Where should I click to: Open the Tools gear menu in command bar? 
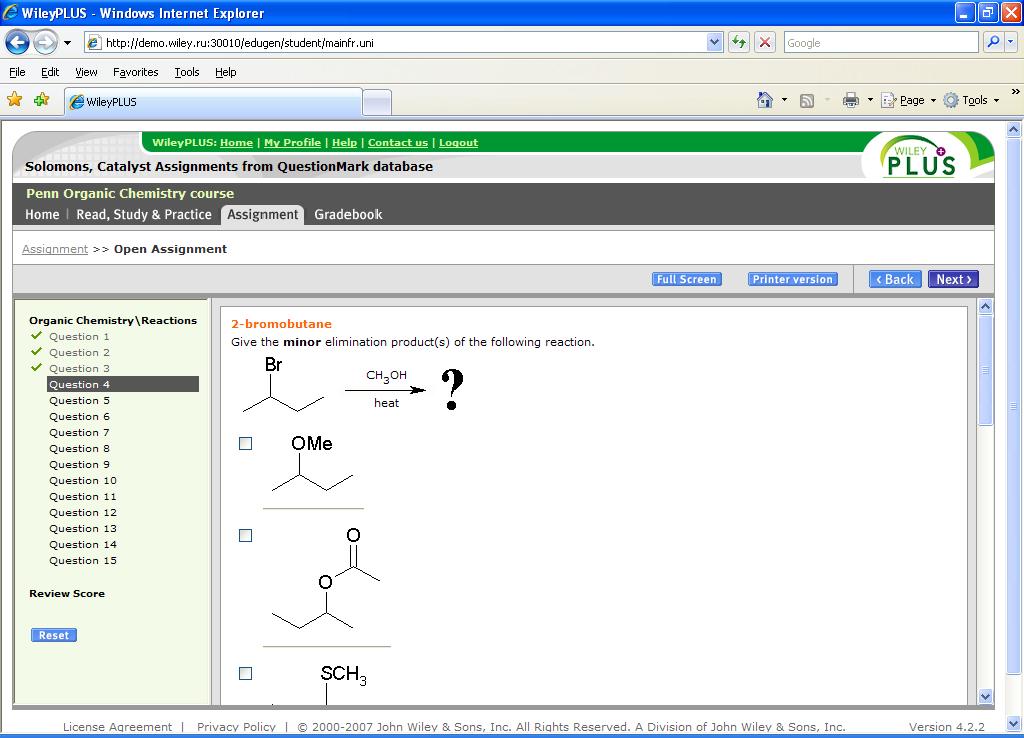click(x=972, y=100)
